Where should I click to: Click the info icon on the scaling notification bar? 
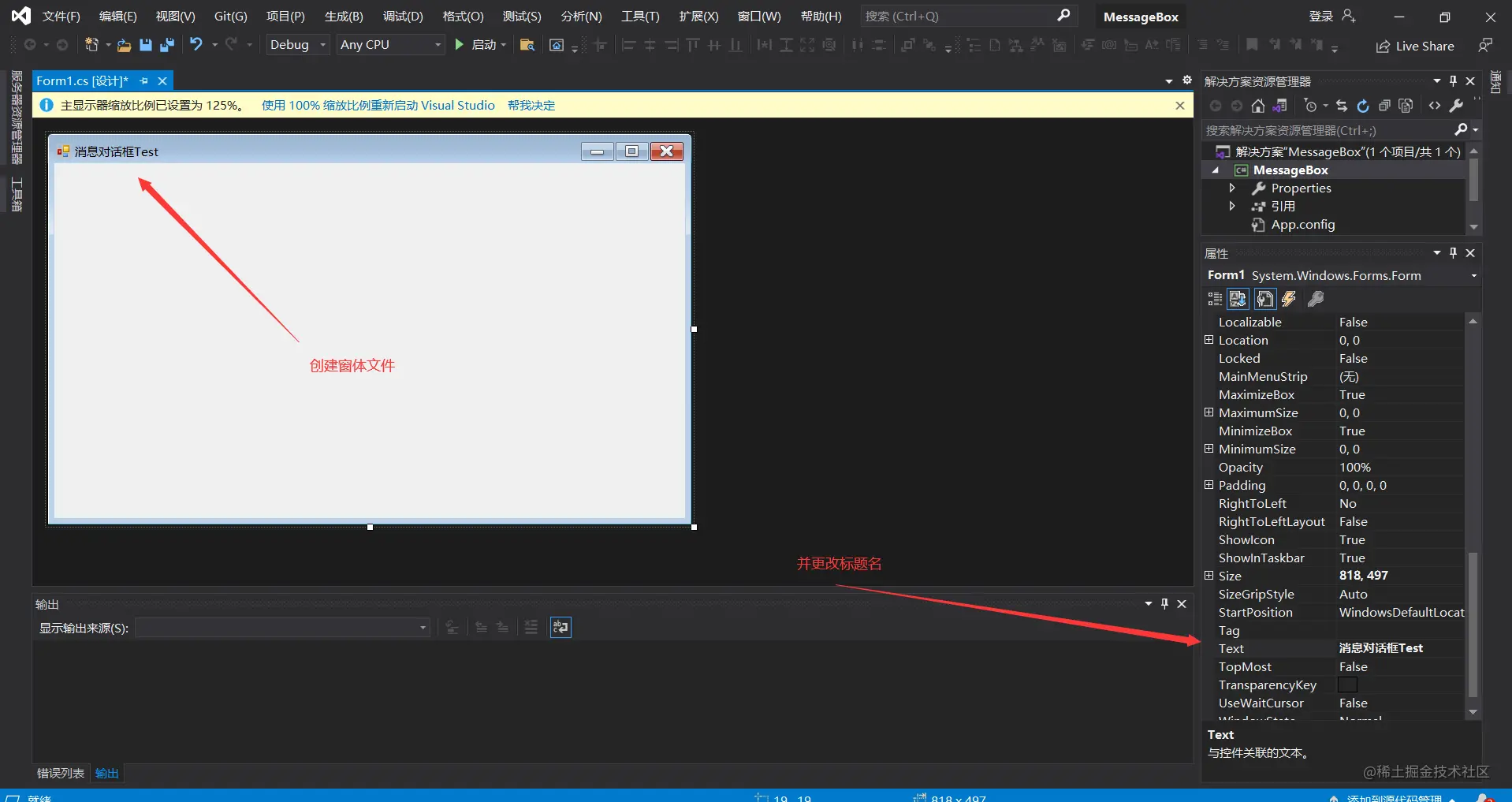tap(47, 105)
